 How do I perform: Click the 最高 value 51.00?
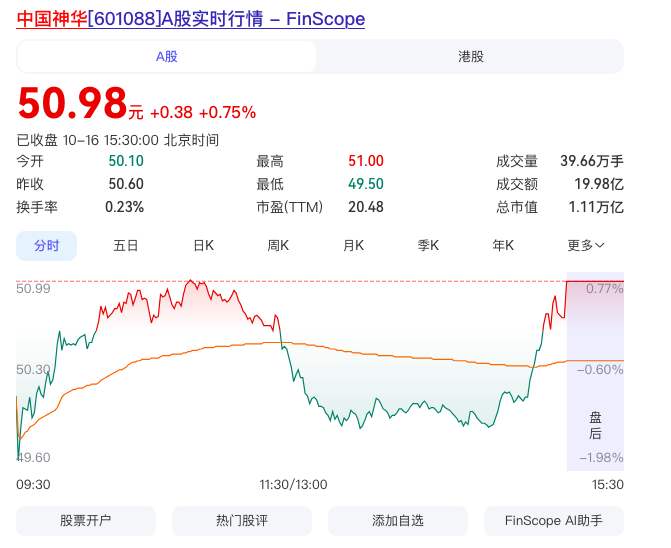click(x=366, y=161)
